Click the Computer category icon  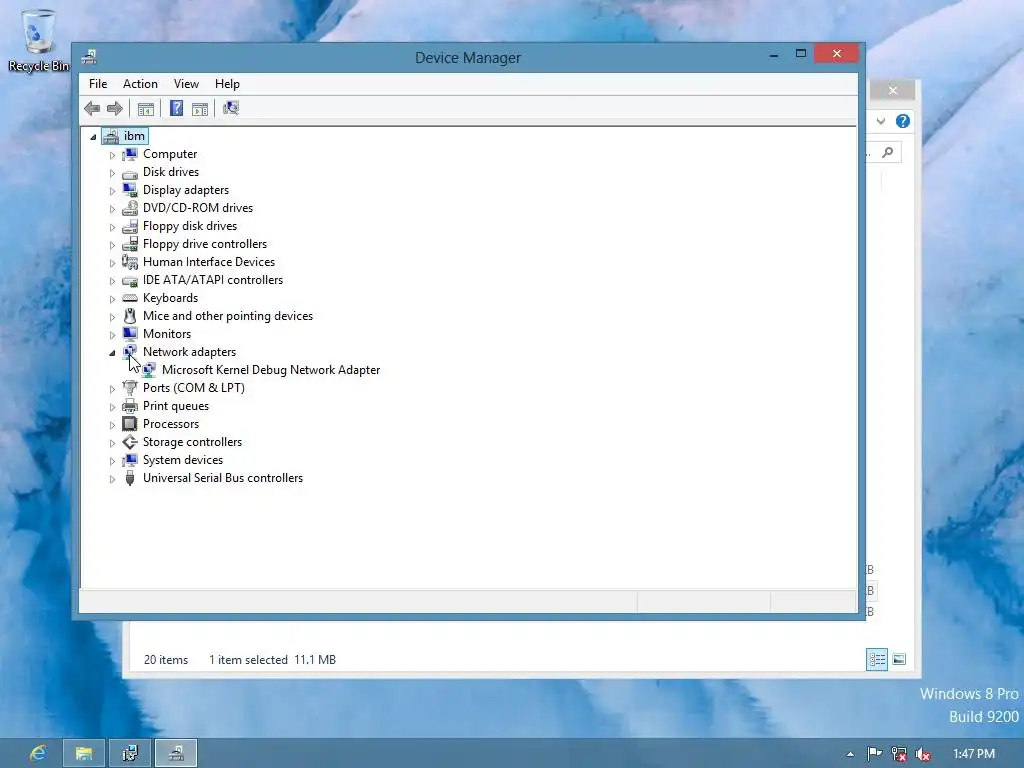point(130,154)
